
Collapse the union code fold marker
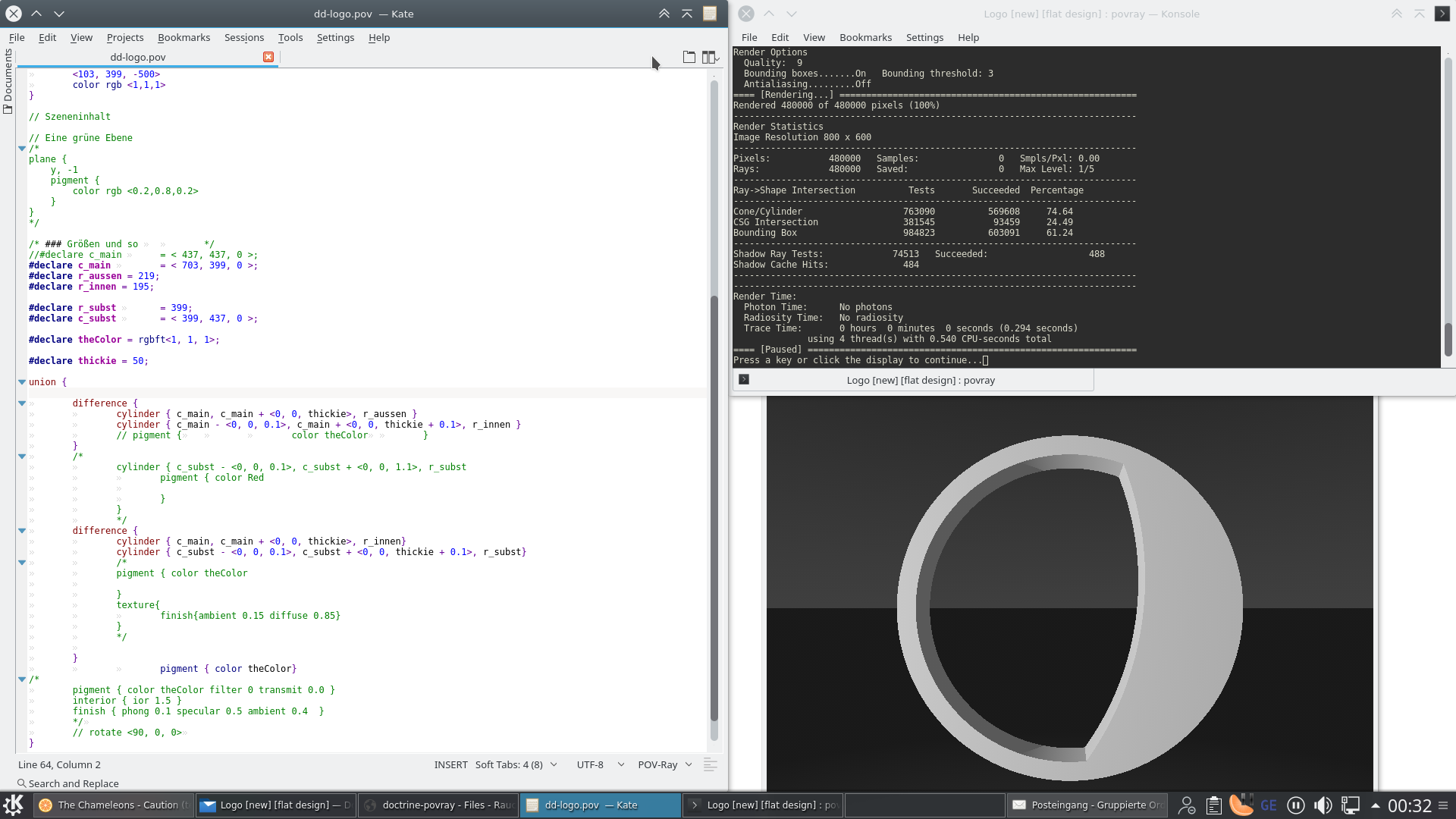tap(22, 382)
